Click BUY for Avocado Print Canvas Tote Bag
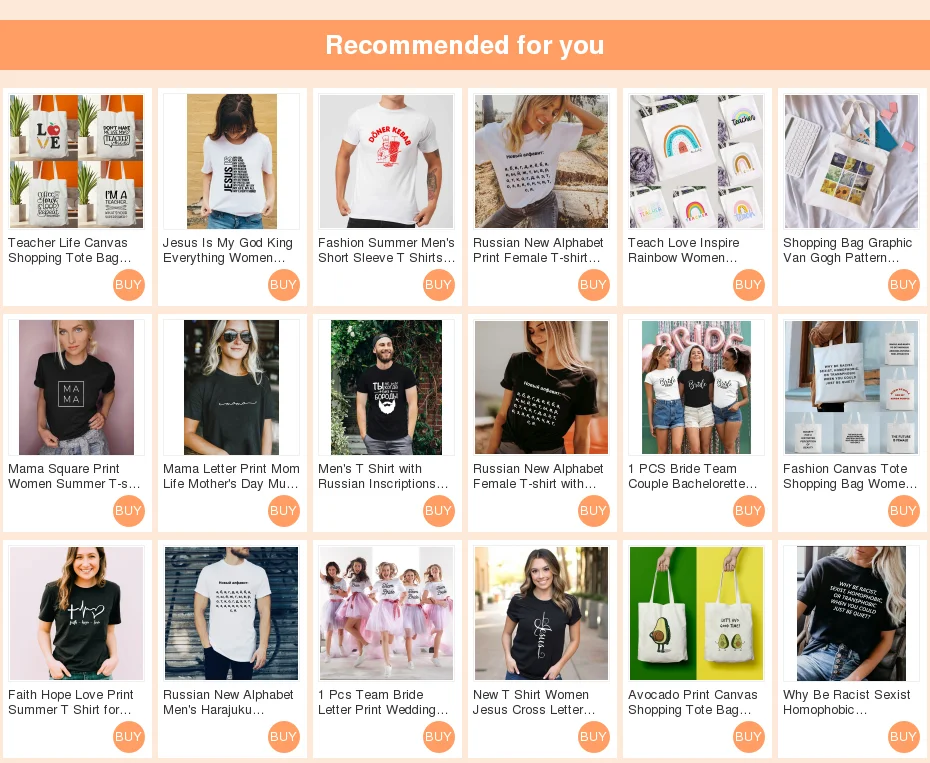The image size is (930, 763). click(x=749, y=737)
